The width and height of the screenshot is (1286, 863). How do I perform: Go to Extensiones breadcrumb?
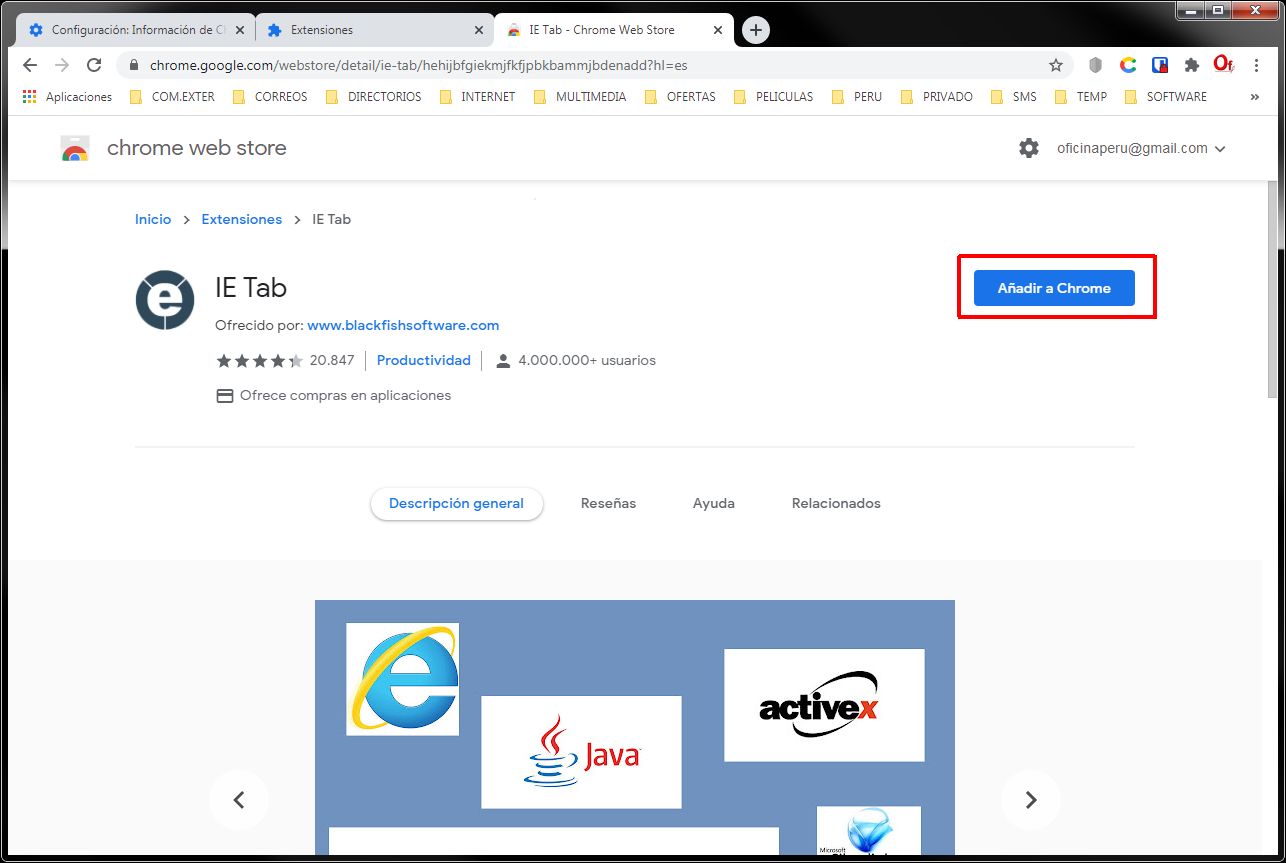pyautogui.click(x=242, y=219)
